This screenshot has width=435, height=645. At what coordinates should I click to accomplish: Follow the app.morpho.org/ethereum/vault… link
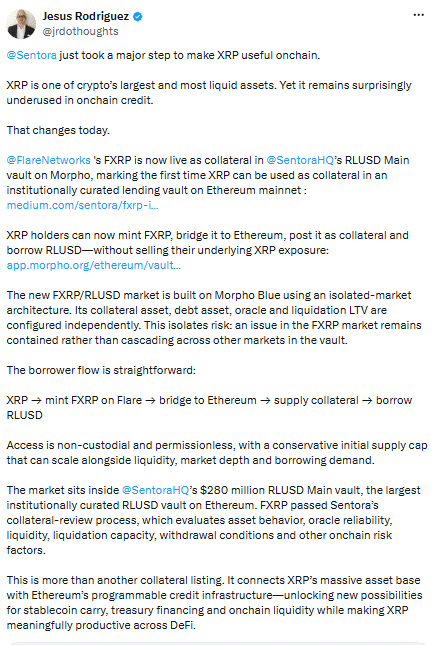click(x=94, y=265)
